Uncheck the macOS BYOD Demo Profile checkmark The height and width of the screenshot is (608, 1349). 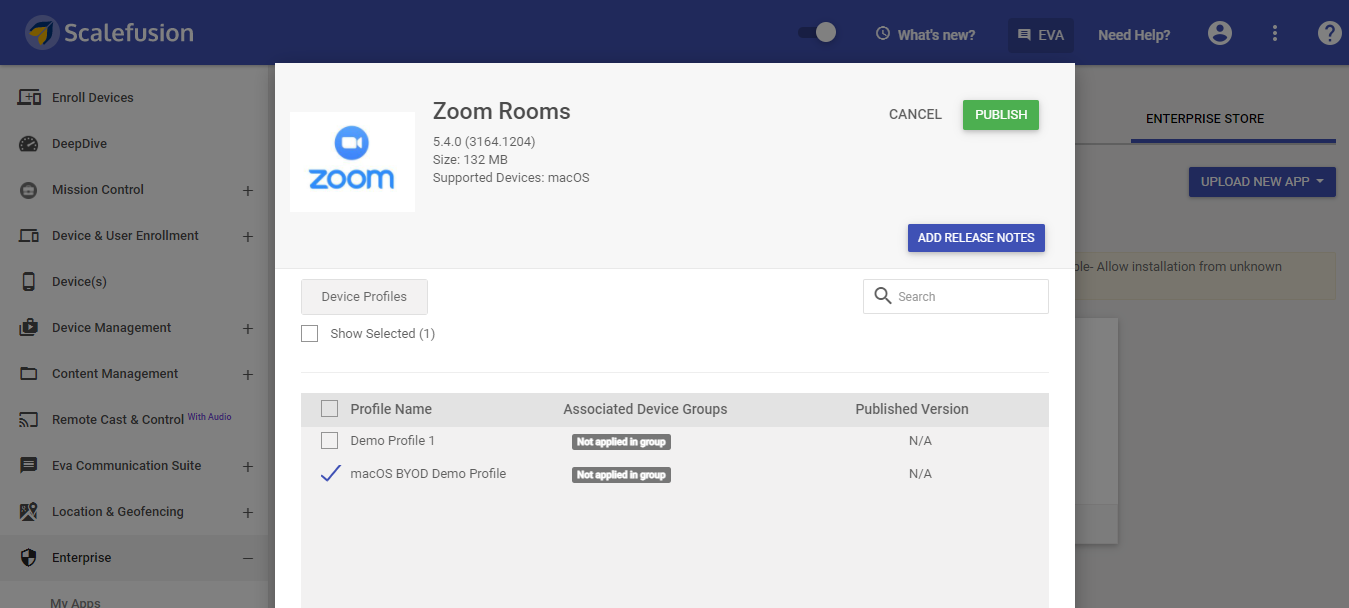pyautogui.click(x=330, y=474)
